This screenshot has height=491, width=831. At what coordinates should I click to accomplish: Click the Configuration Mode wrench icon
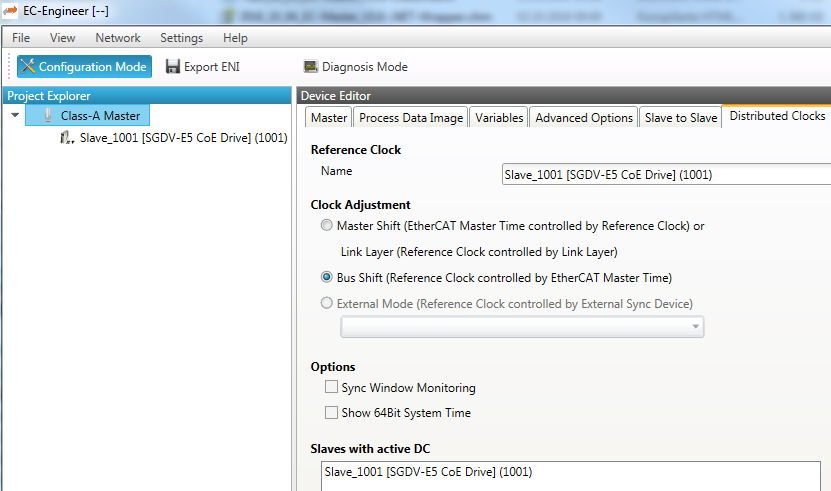click(27, 67)
